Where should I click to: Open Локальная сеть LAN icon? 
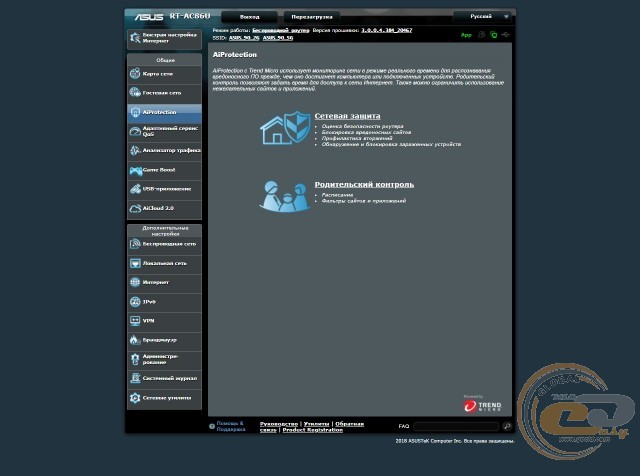pyautogui.click(x=135, y=263)
